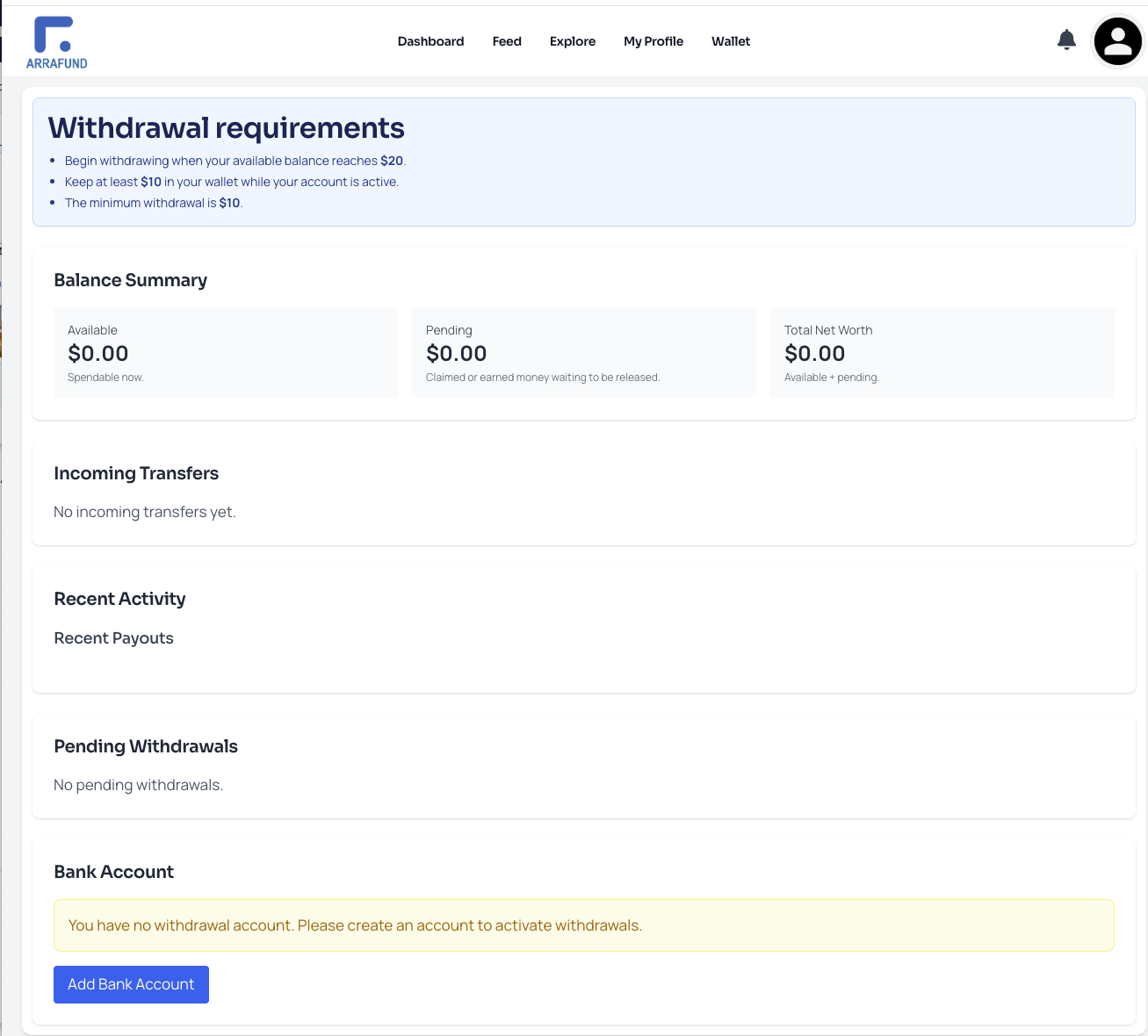Click 'No incoming transfers yet.' text
1148x1036 pixels.
(x=145, y=512)
